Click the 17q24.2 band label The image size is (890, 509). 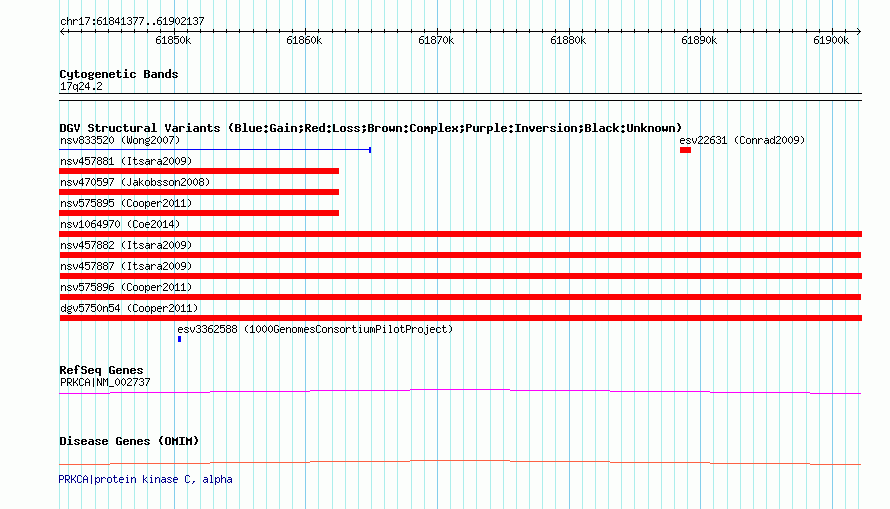pyautogui.click(x=81, y=86)
